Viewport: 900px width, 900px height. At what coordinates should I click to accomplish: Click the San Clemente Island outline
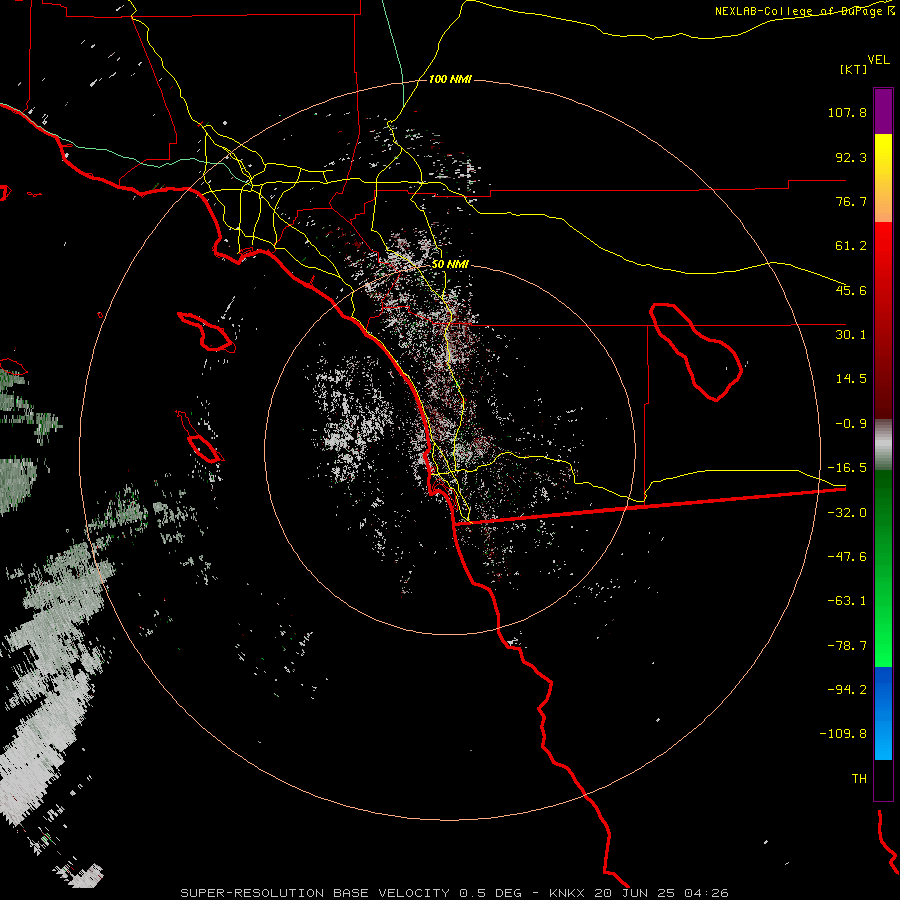click(199, 437)
